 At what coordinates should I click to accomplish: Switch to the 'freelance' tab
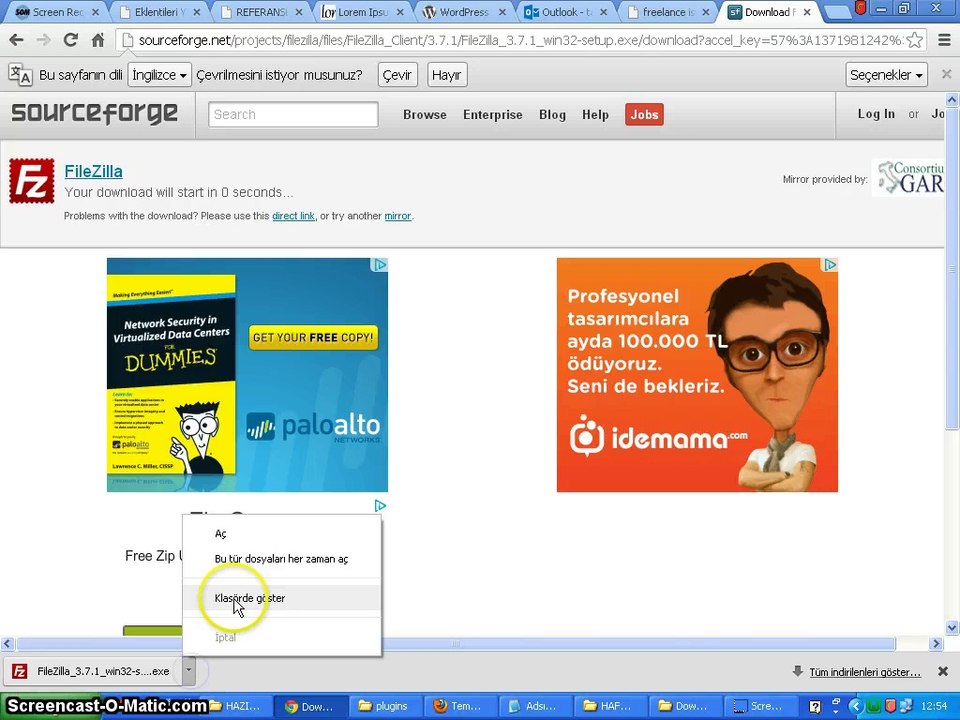point(667,12)
